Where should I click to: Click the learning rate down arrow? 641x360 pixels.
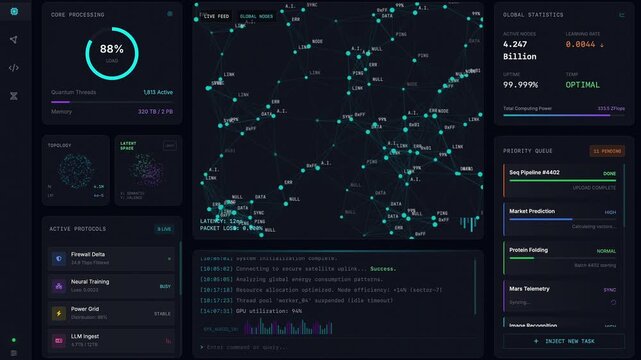tap(602, 45)
